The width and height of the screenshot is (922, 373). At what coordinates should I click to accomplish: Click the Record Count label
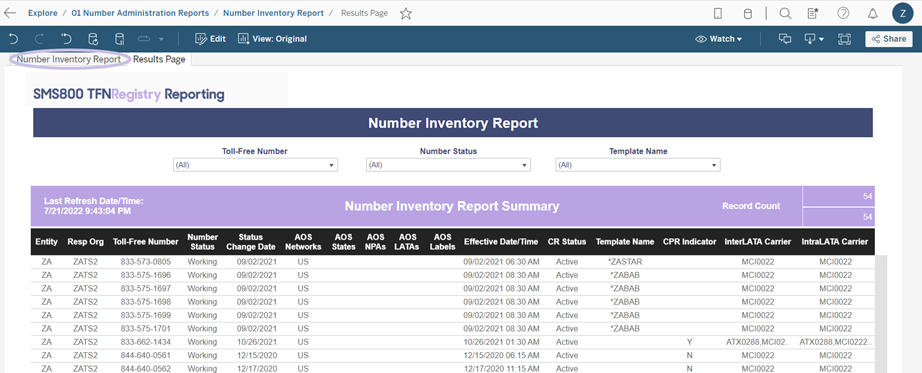tap(751, 206)
